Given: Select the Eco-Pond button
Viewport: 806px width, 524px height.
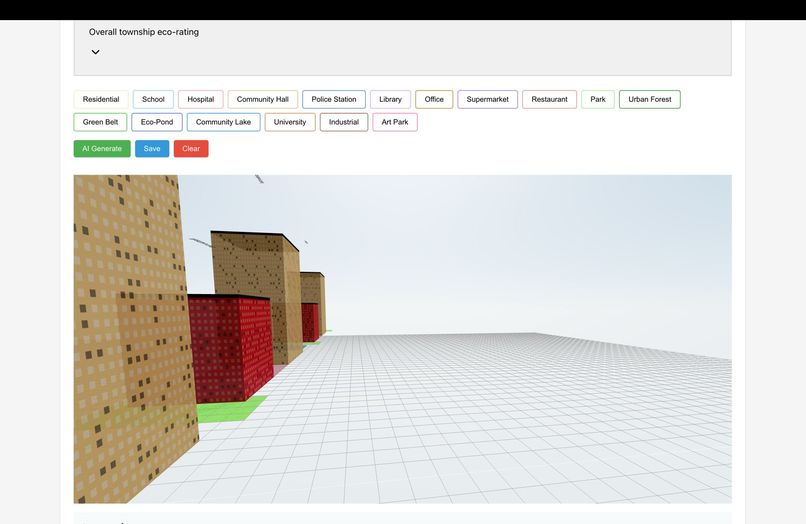Looking at the screenshot, I should click(157, 122).
